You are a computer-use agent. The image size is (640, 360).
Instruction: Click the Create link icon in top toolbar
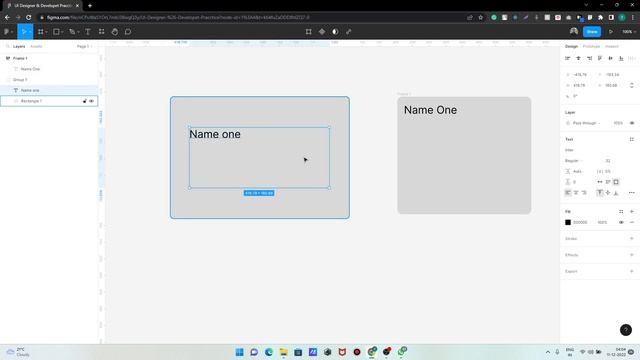(349, 31)
